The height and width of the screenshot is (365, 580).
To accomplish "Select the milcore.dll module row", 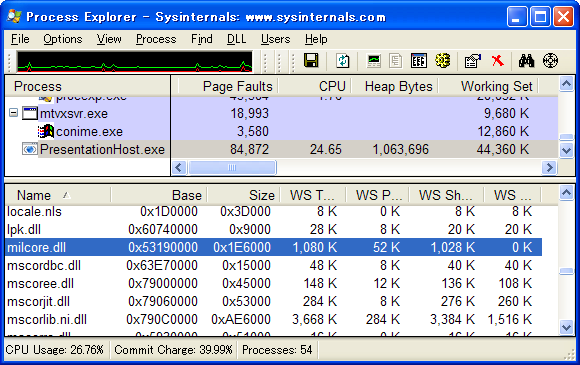I will coord(273,247).
